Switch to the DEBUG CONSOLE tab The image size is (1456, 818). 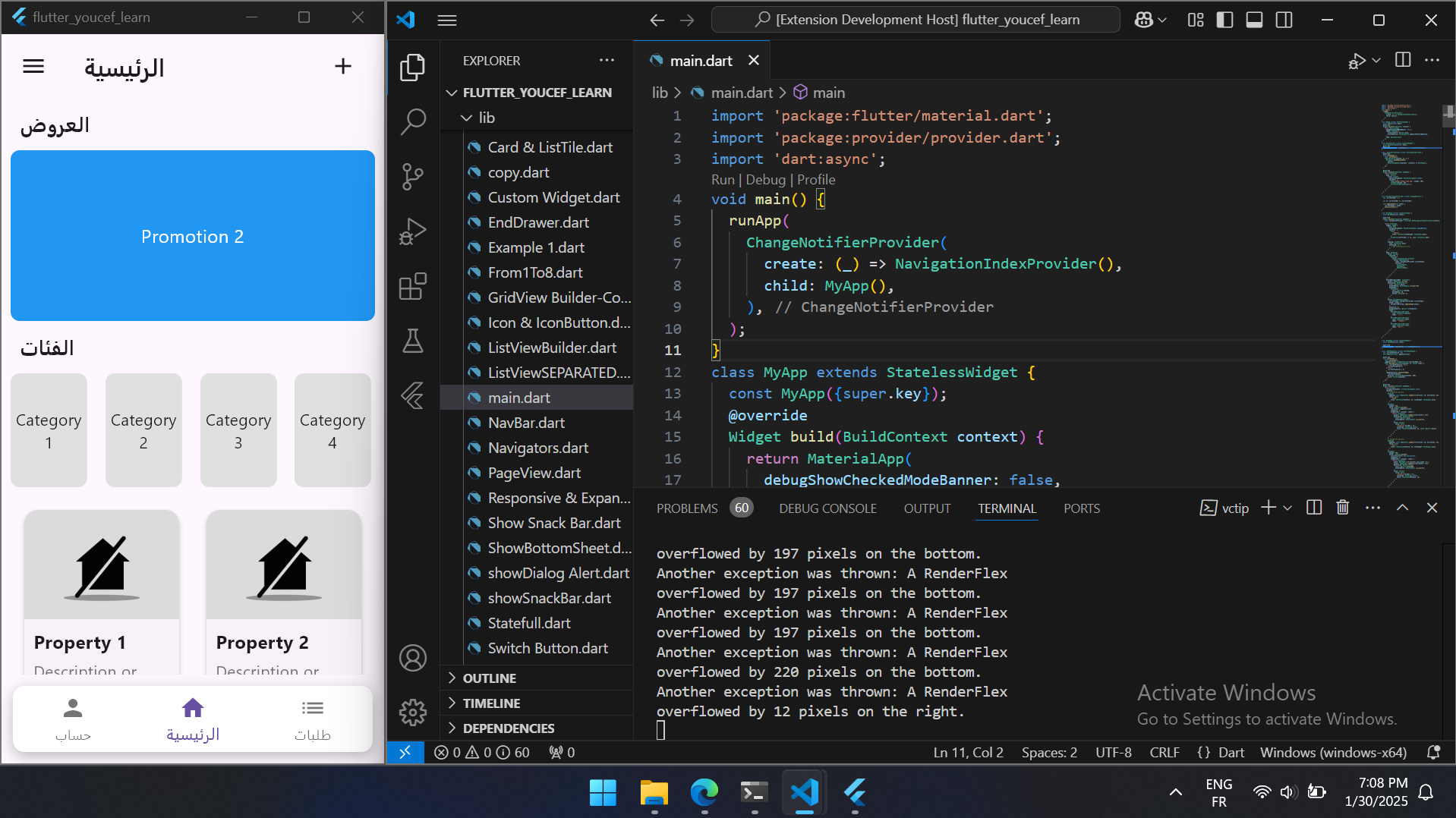tap(827, 508)
